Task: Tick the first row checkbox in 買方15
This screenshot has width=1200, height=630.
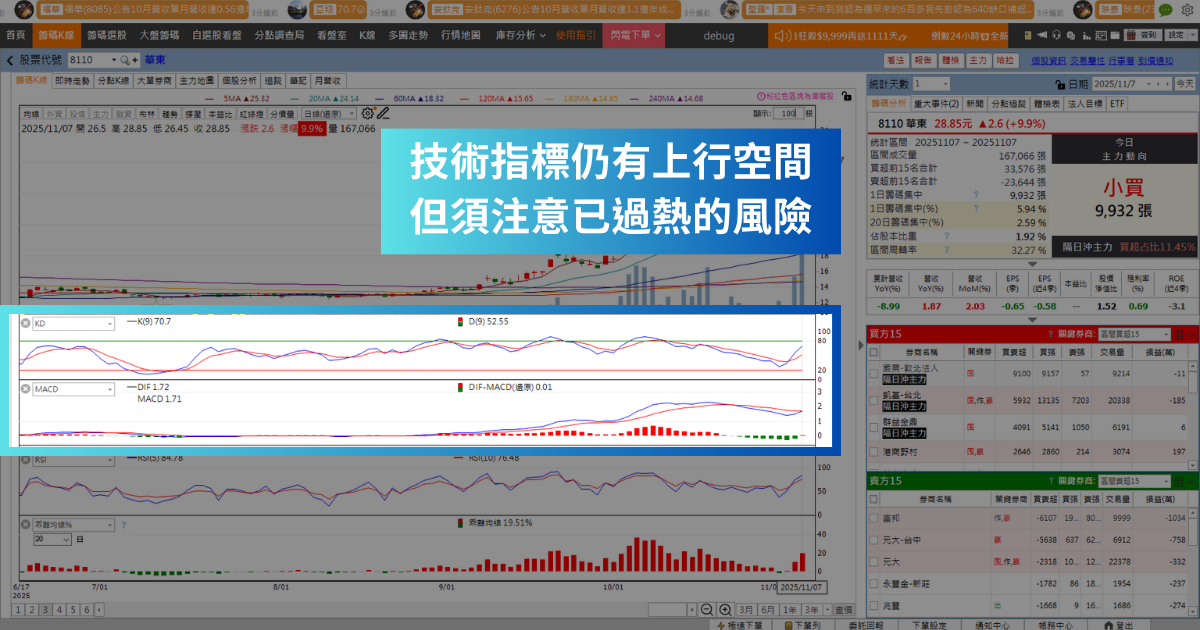Action: [x=874, y=401]
